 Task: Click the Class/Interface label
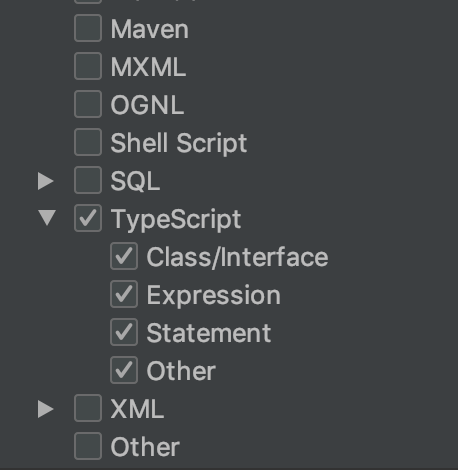pos(238,257)
